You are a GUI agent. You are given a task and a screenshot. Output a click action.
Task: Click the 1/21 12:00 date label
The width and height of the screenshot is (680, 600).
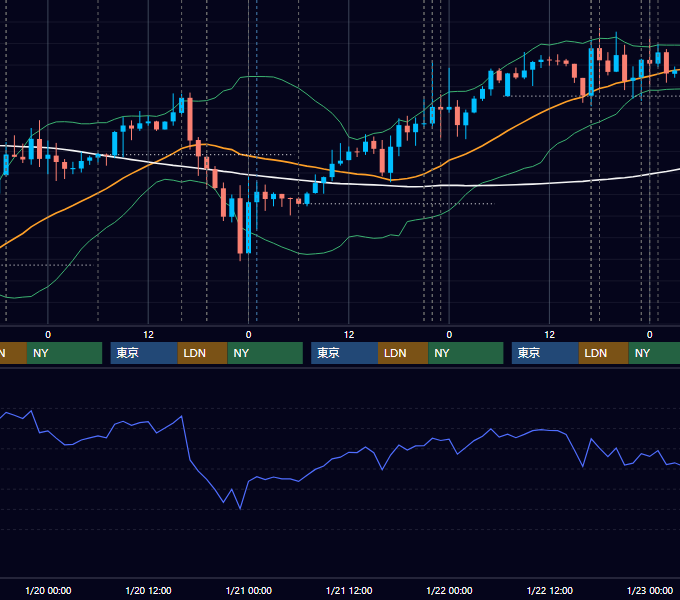[349, 590]
